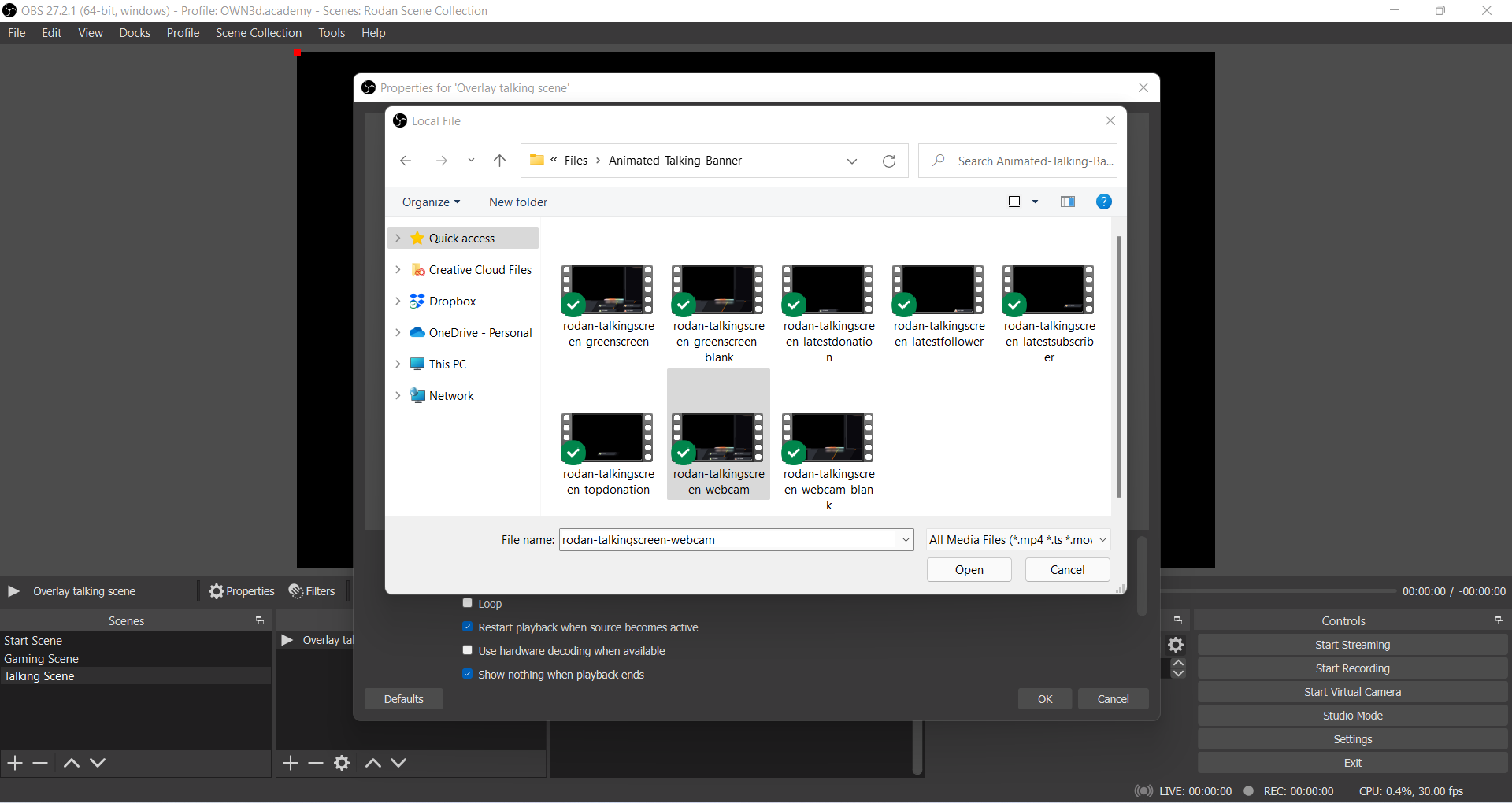
Task: Toggle the preview pane icon
Action: (x=1067, y=202)
